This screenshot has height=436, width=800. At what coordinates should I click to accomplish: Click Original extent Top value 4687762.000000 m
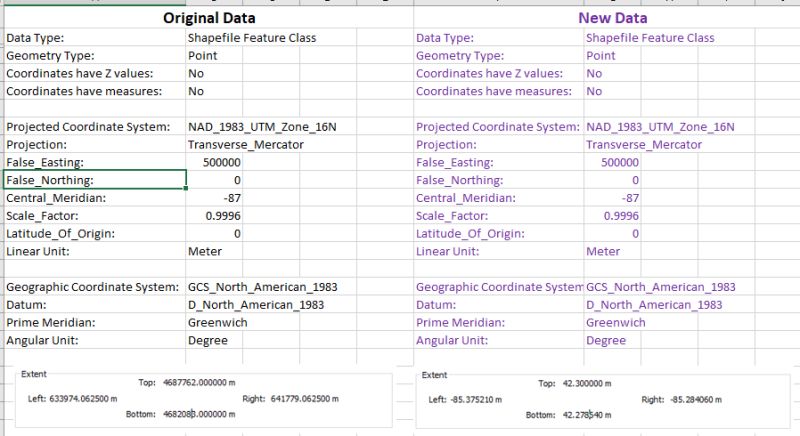(x=199, y=382)
